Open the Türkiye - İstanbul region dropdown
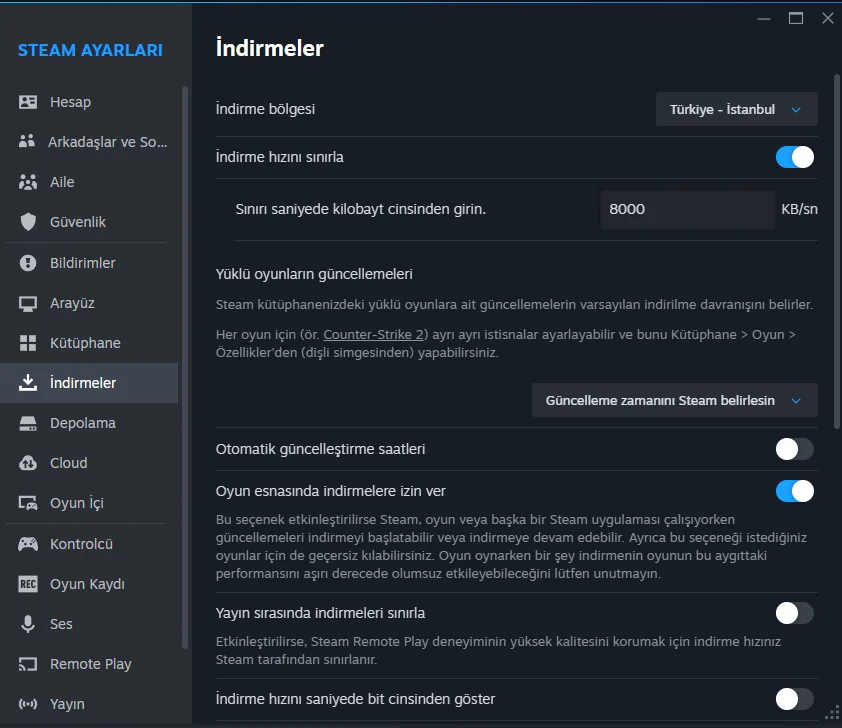Viewport: 842px width, 728px height. [736, 109]
